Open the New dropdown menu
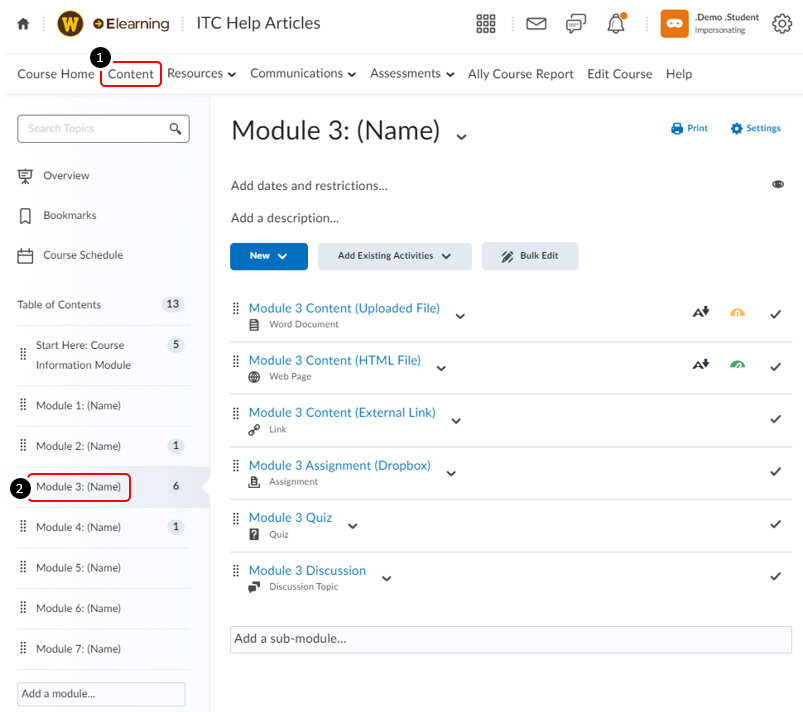Image resolution: width=803 pixels, height=712 pixels. (x=268, y=256)
